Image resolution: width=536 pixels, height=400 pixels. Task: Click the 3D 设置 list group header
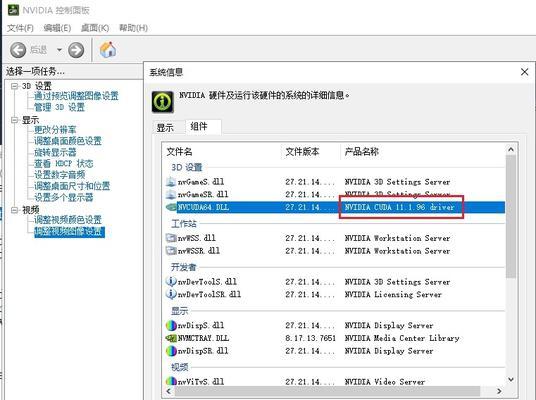pyautogui.click(x=187, y=167)
